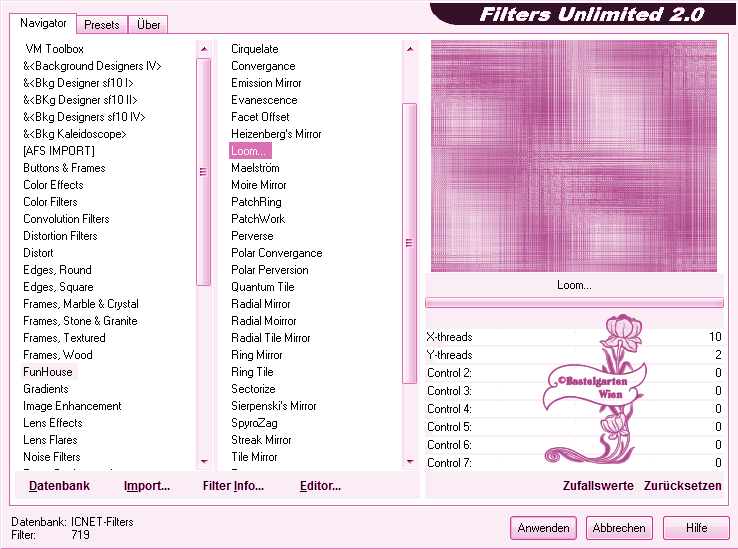Choose the Maelström filter
This screenshot has height=549, width=738.
255,168
